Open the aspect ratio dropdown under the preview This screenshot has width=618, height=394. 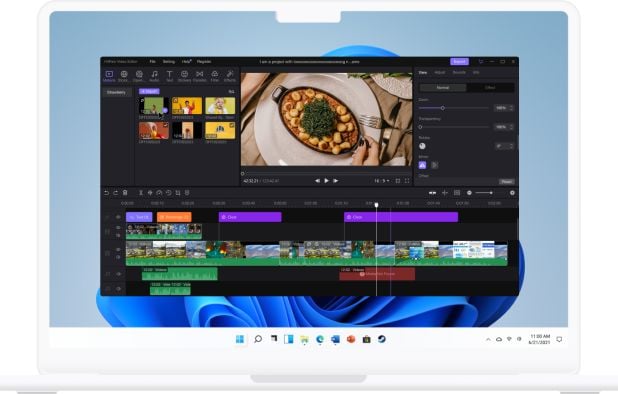coord(382,181)
